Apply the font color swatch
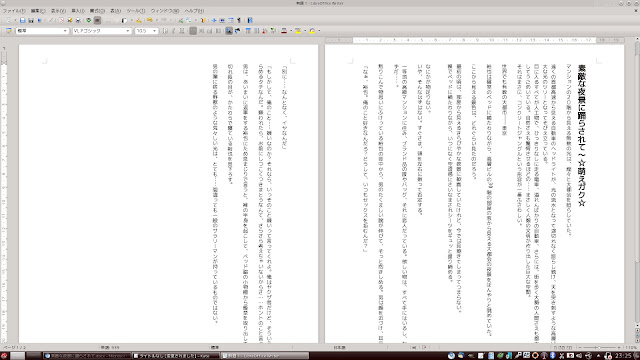The width and height of the screenshot is (640, 360). click(284, 31)
